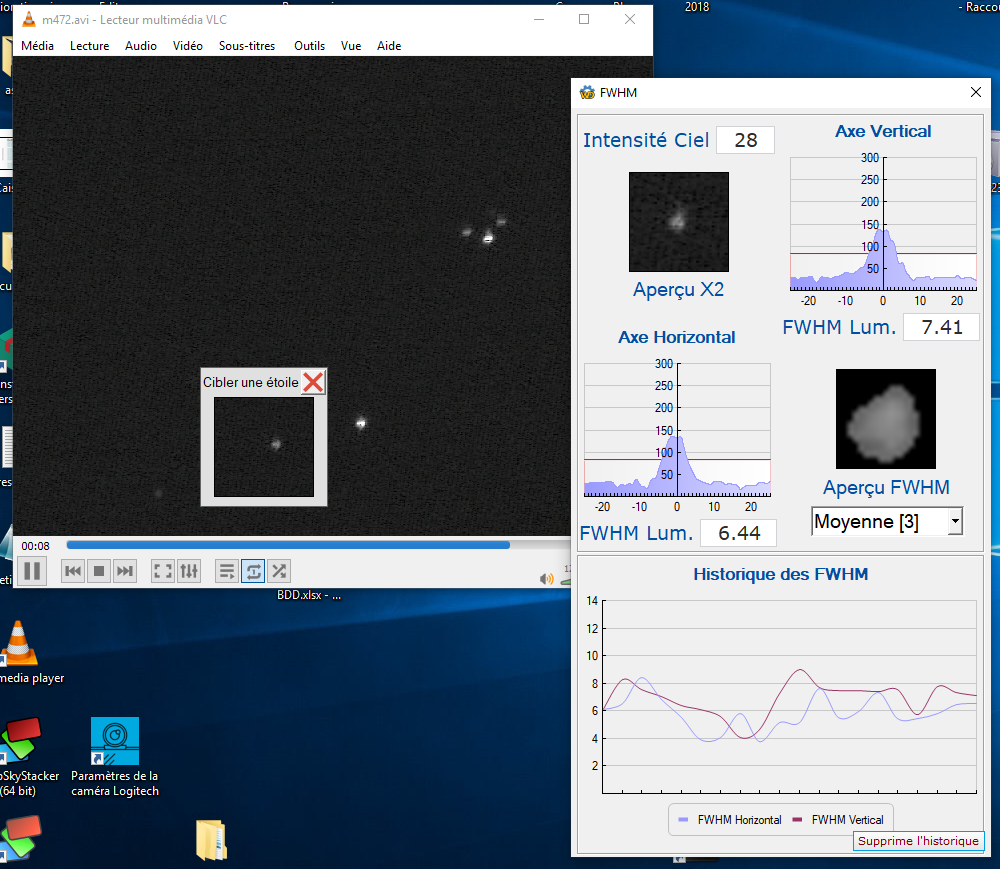This screenshot has height=869, width=1000.
Task: Open the extended settings (equalizer) panel
Action: point(189,571)
